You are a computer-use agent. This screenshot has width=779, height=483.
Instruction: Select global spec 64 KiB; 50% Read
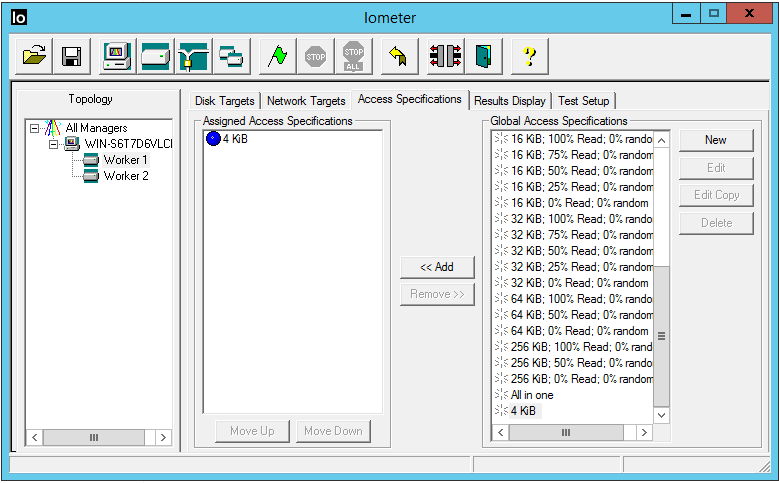pos(581,315)
